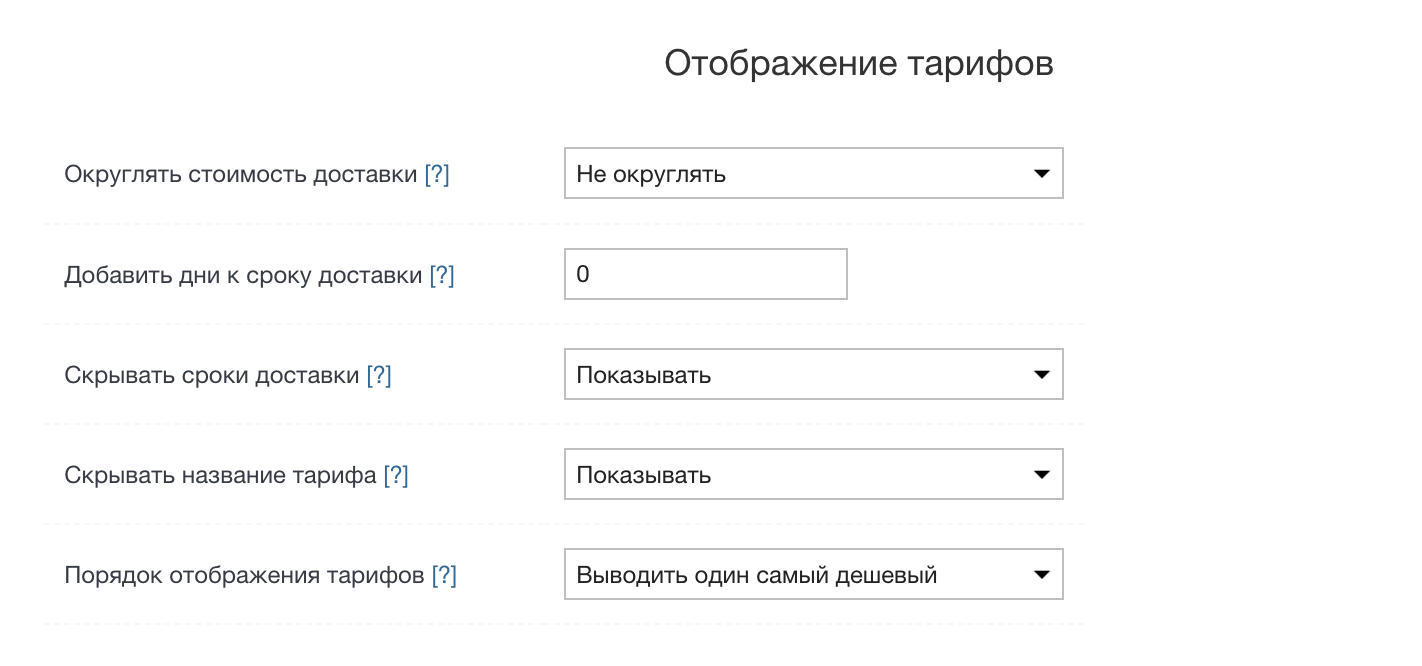Image resolution: width=1422 pixels, height=666 pixels.
Task: Click the 'Добавить дни к сроку доставки' label
Action: [243, 275]
